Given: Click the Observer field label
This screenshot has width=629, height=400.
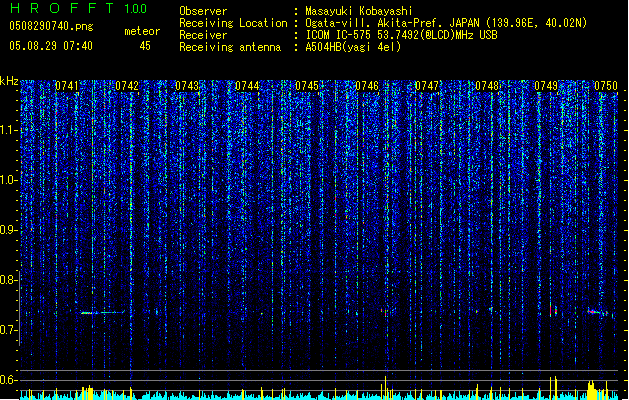Looking at the screenshot, I should click(203, 11).
